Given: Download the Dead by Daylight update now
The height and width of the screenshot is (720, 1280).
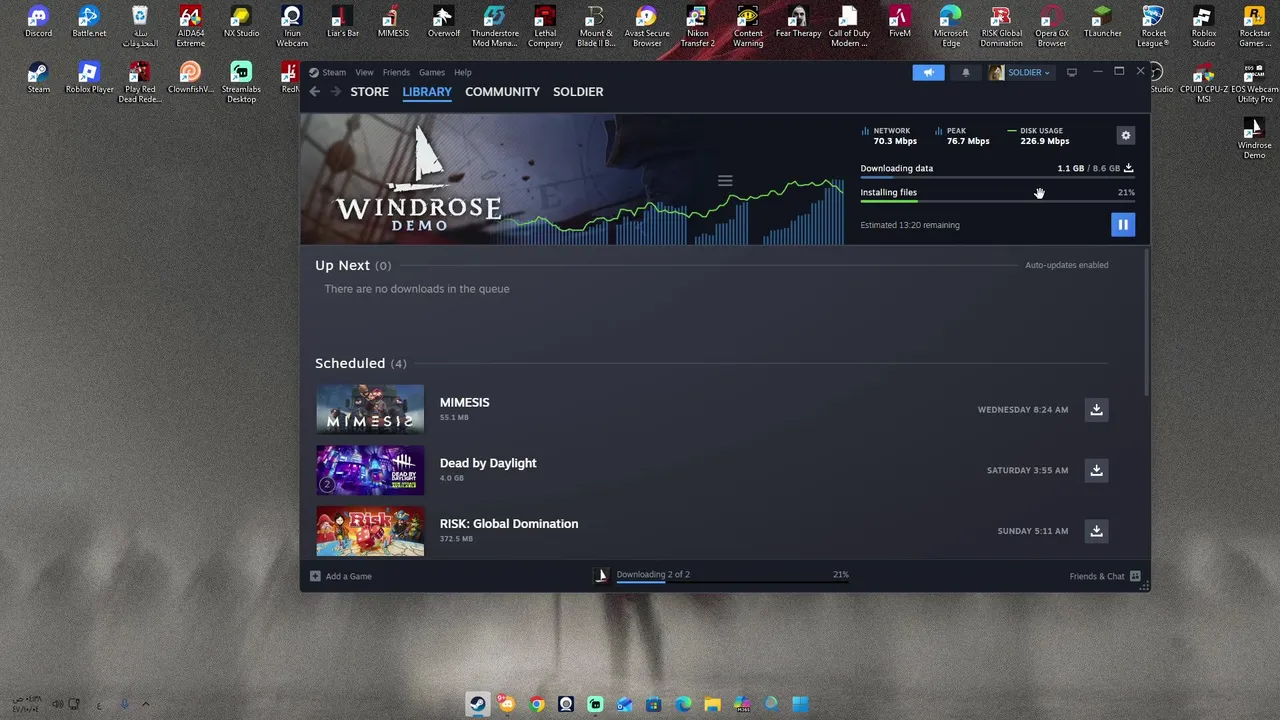Looking at the screenshot, I should [1096, 470].
